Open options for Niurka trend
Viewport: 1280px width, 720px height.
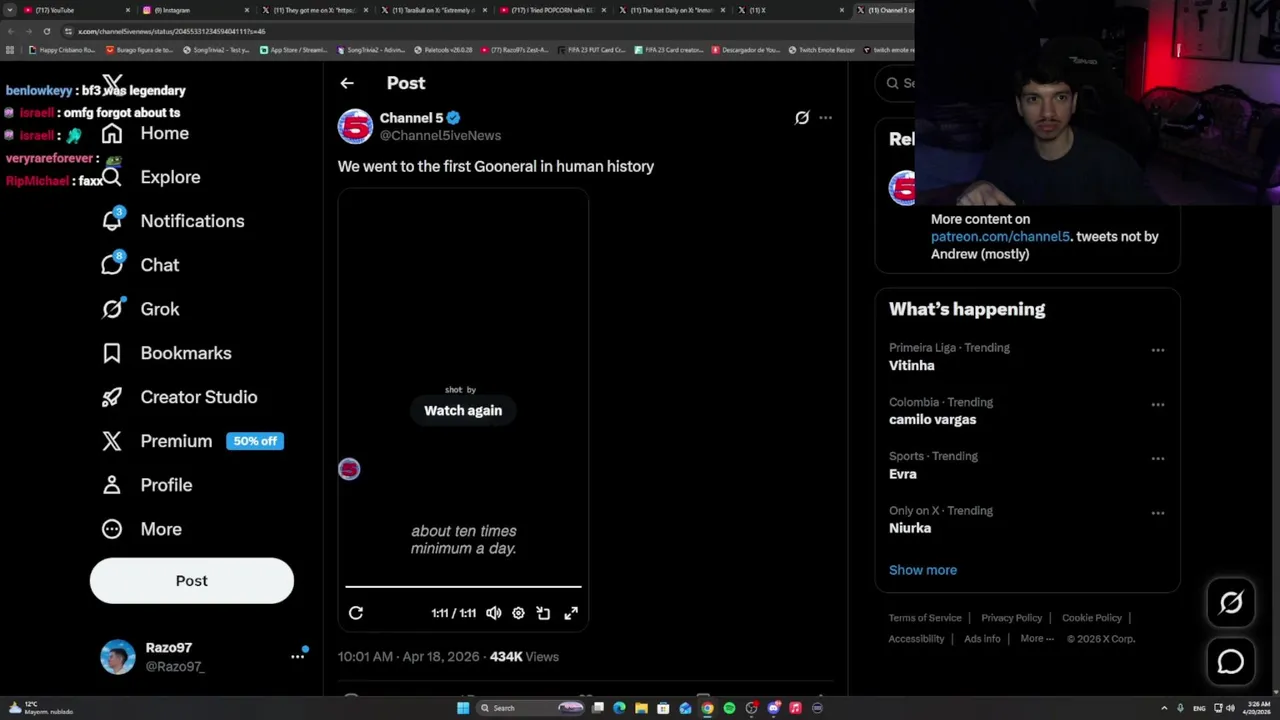pyautogui.click(x=1158, y=513)
